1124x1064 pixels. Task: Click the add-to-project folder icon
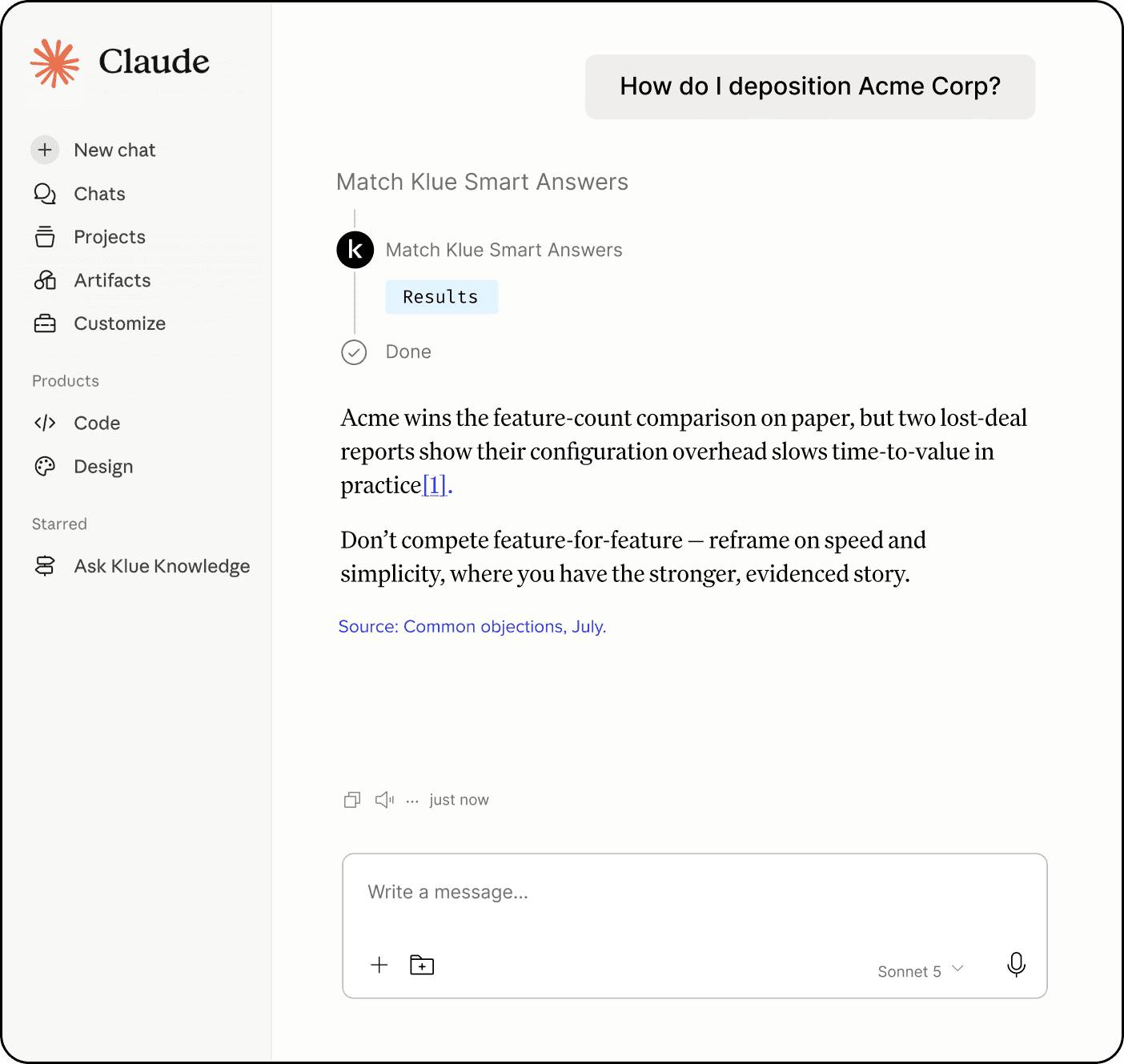(422, 965)
